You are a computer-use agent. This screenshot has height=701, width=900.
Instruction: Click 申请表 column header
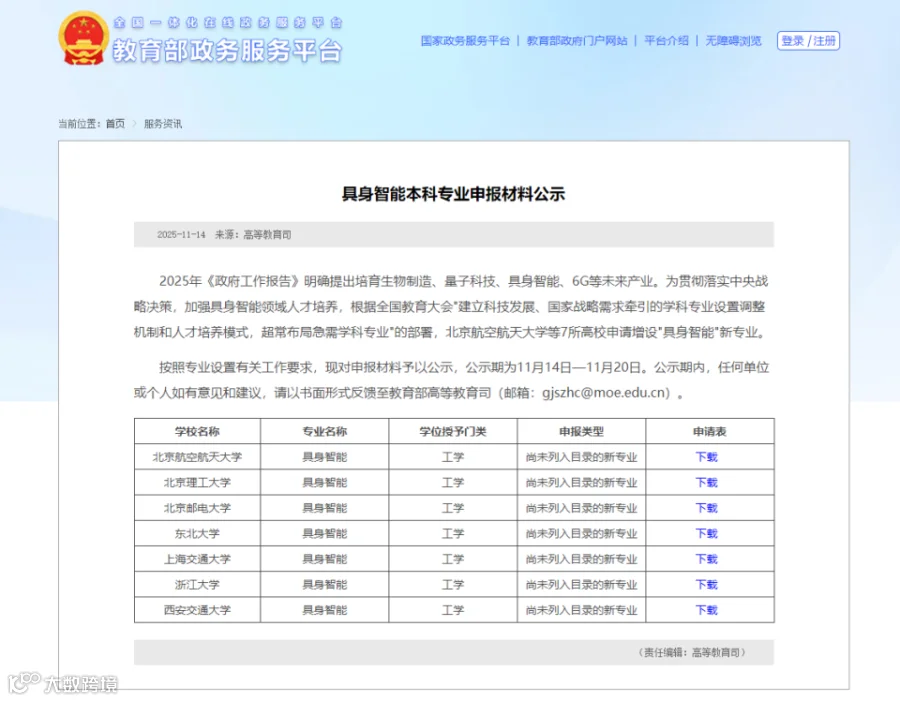click(x=709, y=431)
